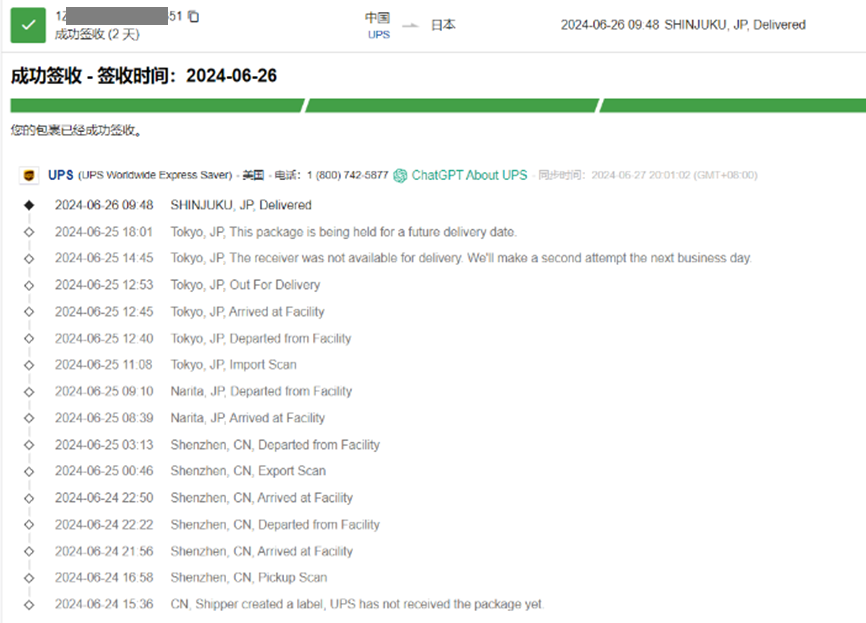Click the marker for the Pickup Scan event
This screenshot has height=623, width=866.
pos(29,578)
